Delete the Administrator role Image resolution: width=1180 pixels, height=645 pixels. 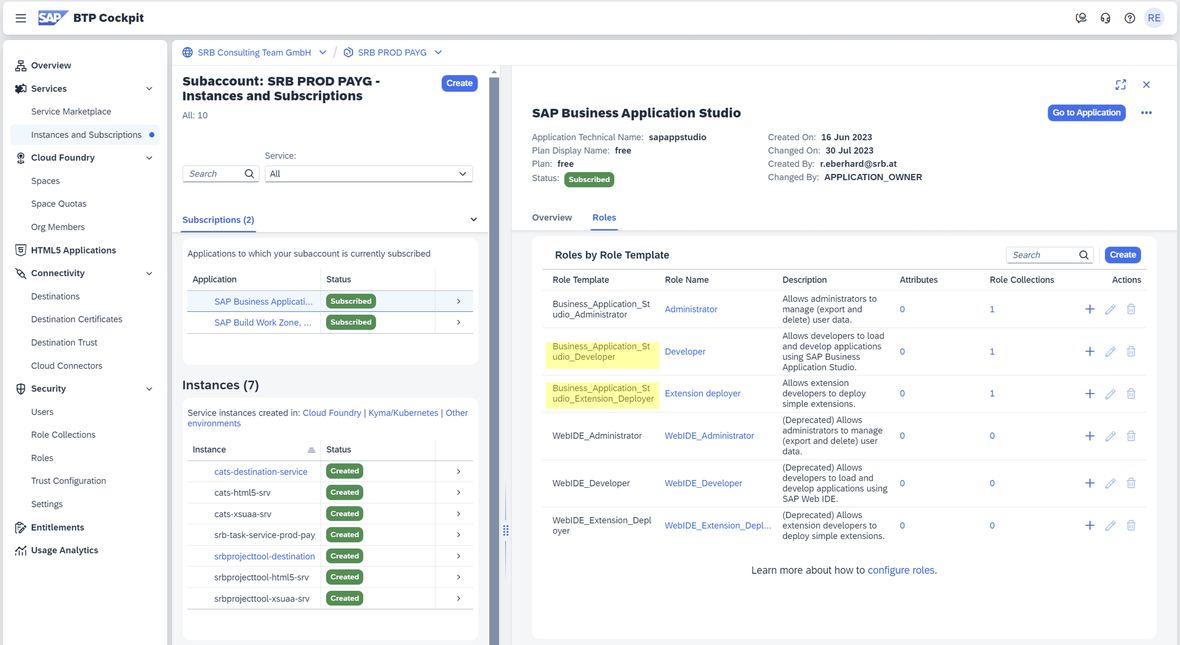pos(1130,309)
